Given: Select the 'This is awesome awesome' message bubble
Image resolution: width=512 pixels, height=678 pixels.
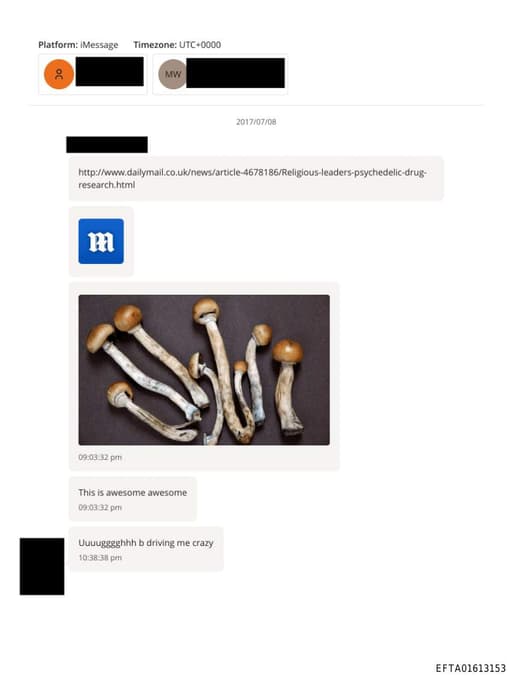Looking at the screenshot, I should pos(133,499).
